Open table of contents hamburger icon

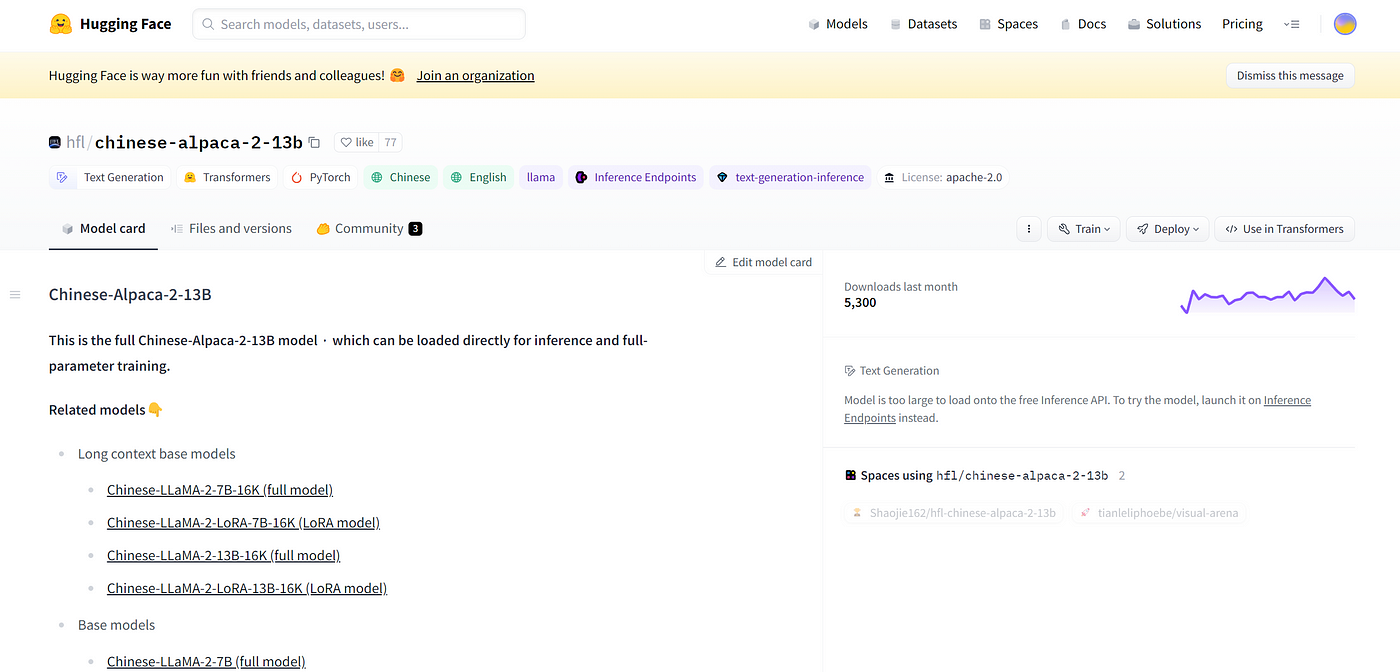[15, 294]
